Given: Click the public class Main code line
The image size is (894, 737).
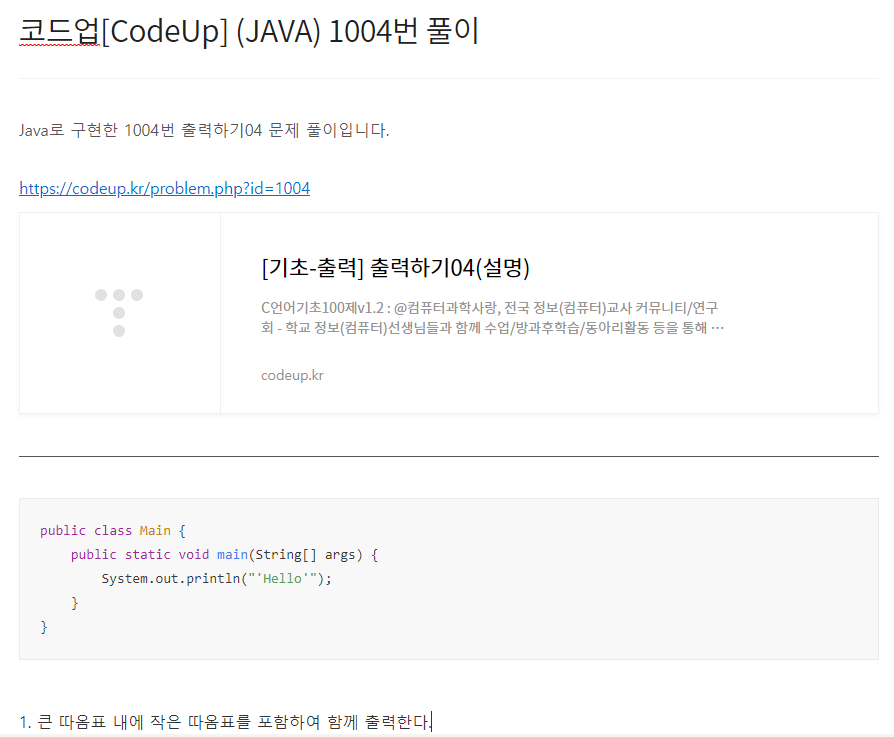Looking at the screenshot, I should click(113, 531).
